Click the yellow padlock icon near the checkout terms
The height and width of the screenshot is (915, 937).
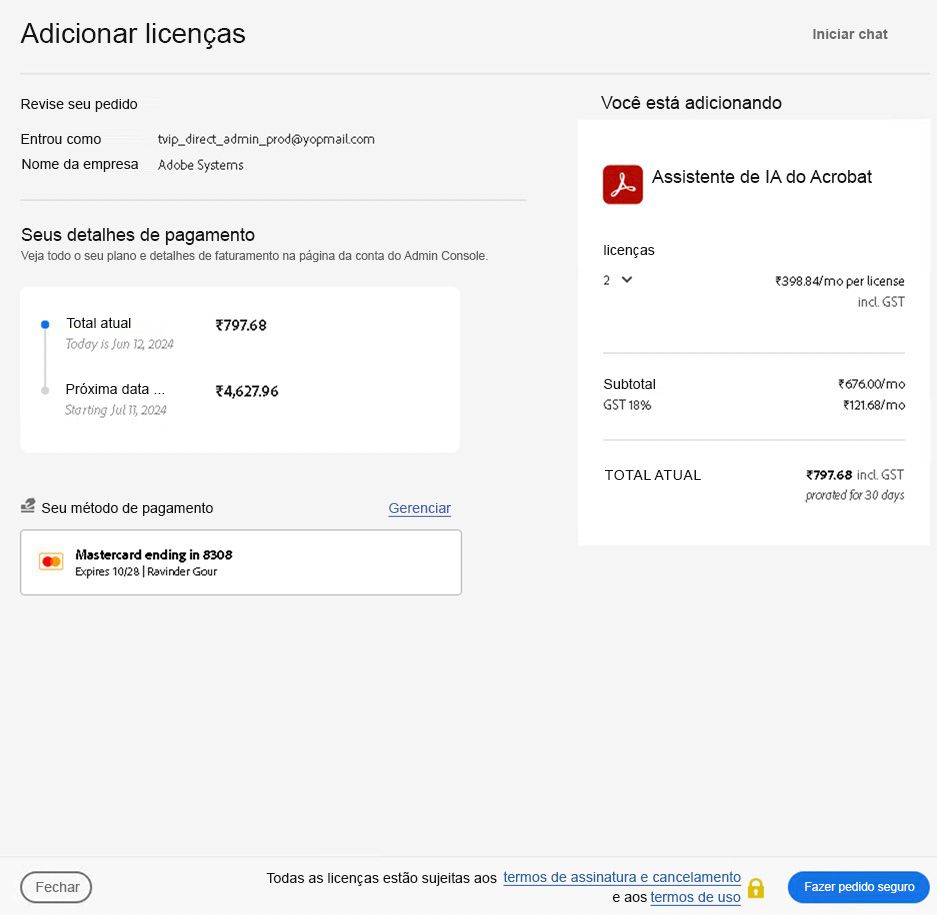click(x=757, y=888)
